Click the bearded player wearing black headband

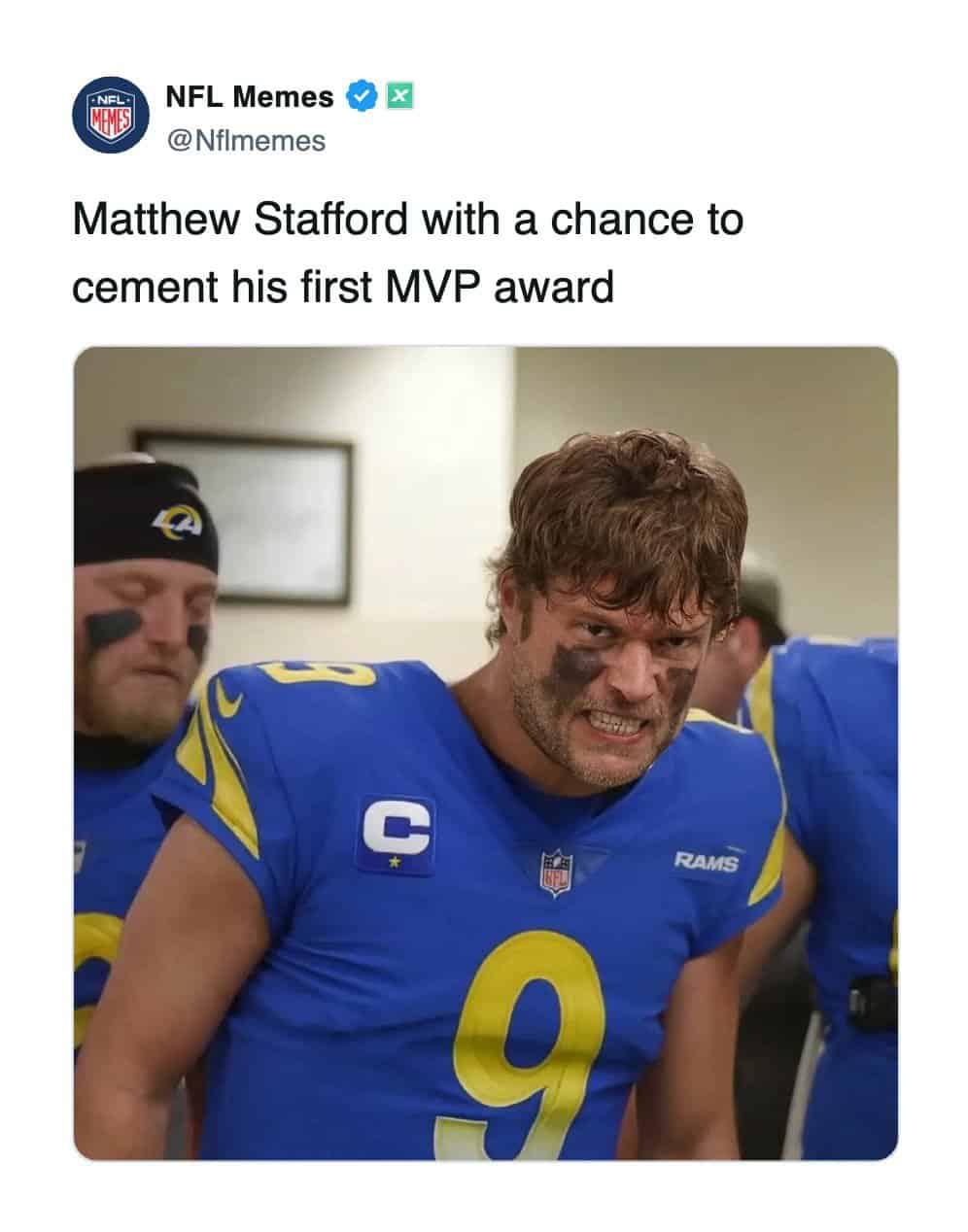pos(146,602)
